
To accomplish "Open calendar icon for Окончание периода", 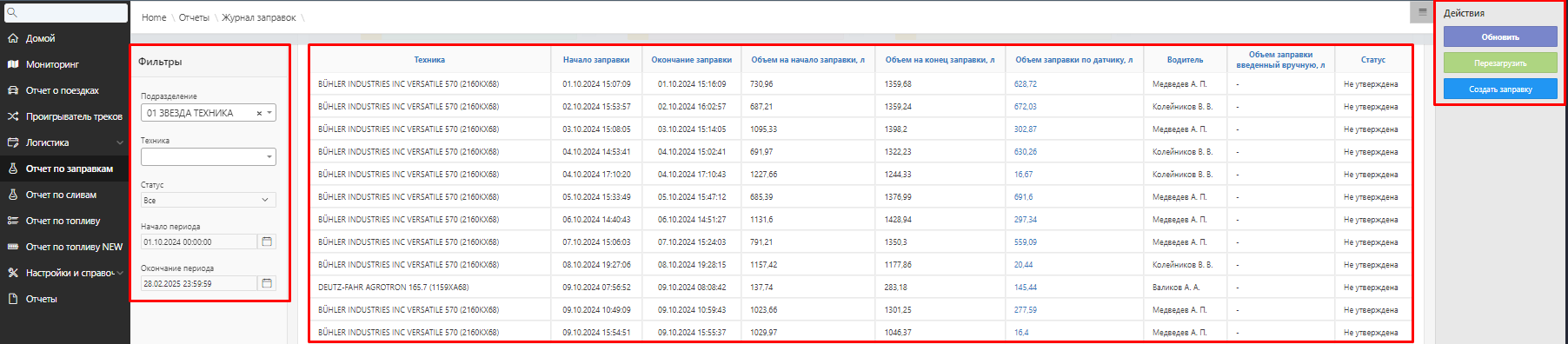I will 267,283.
